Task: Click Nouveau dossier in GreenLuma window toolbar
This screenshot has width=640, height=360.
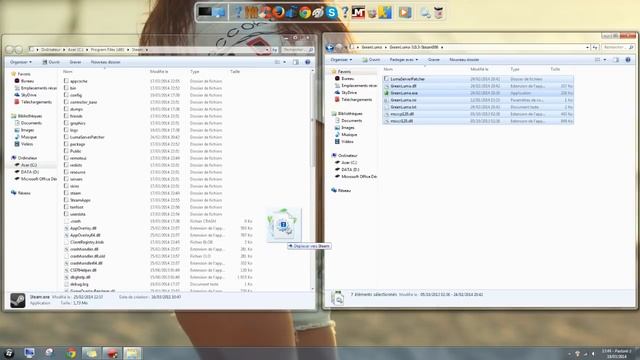Action: 464,60
